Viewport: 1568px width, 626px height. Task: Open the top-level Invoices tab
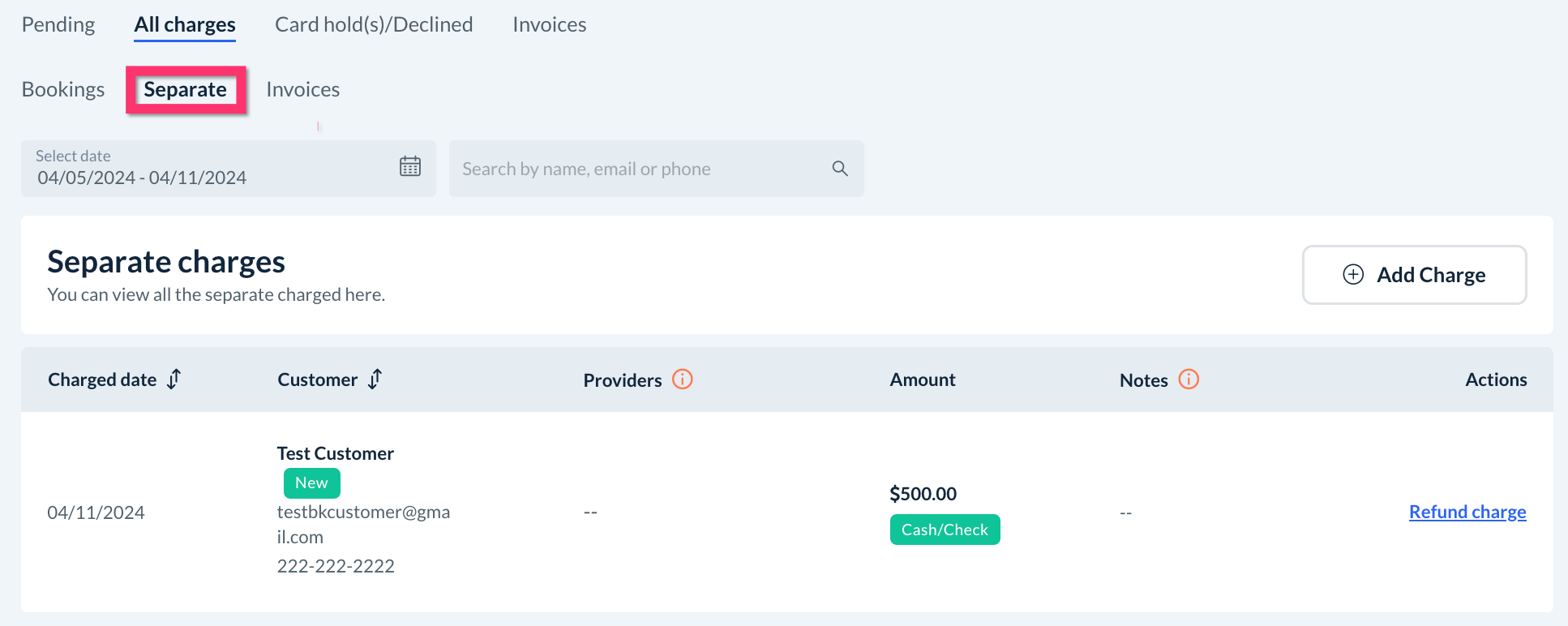[x=549, y=25]
